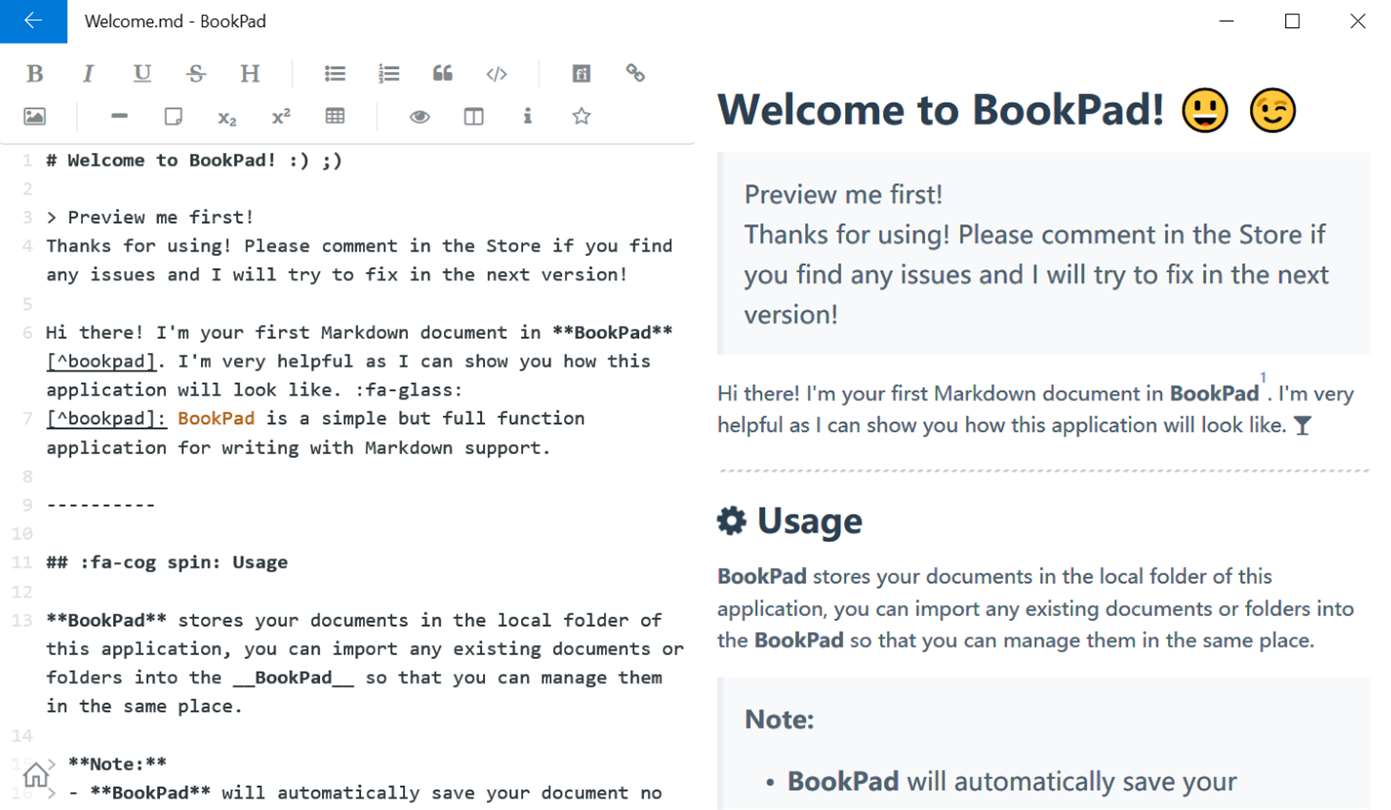The height and width of the screenshot is (810, 1391).
Task: Click the '## :fa-cog spin: Usage' editor line
Action: point(167,562)
